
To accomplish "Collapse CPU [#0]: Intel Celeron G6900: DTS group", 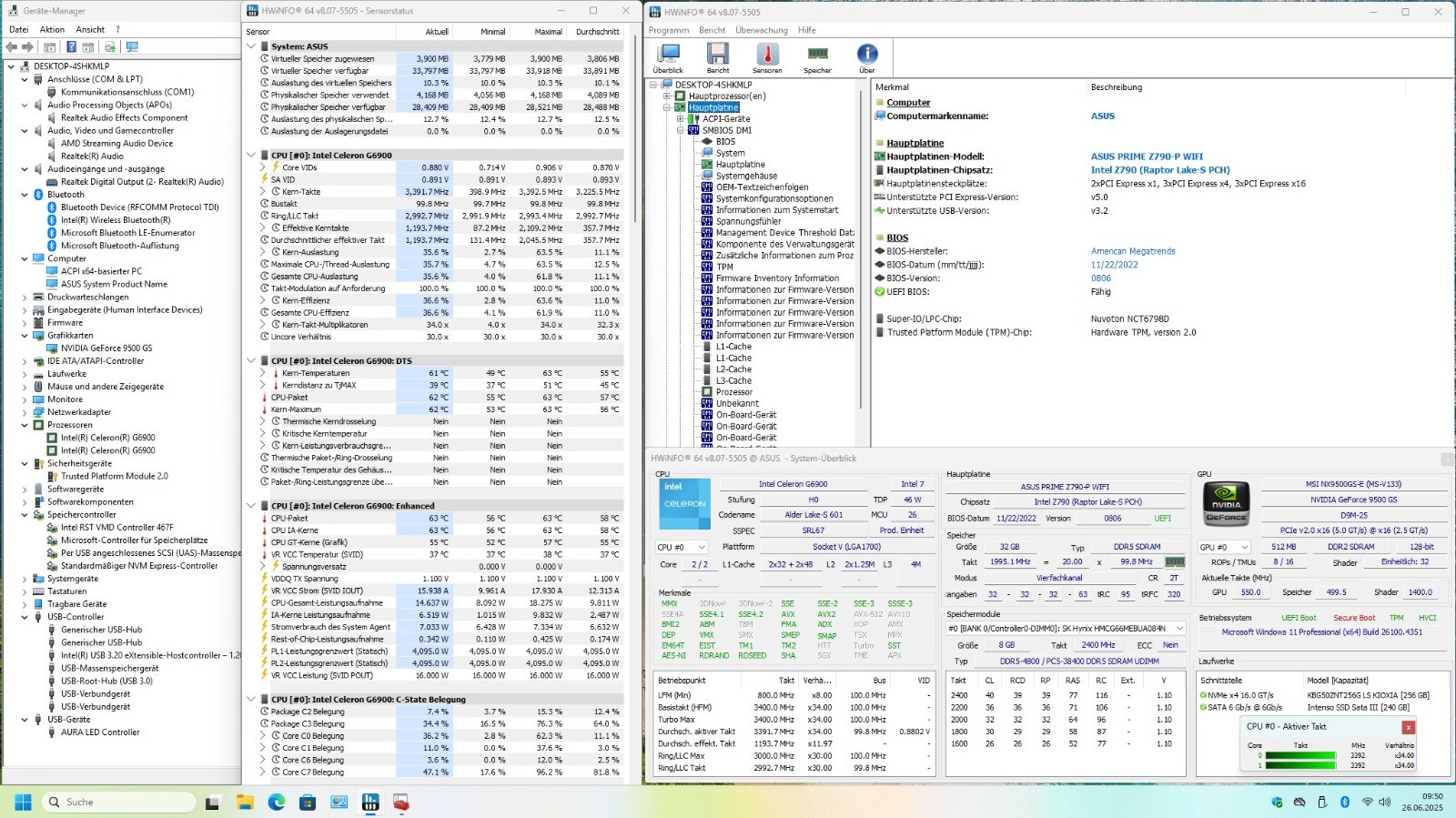I will click(252, 360).
